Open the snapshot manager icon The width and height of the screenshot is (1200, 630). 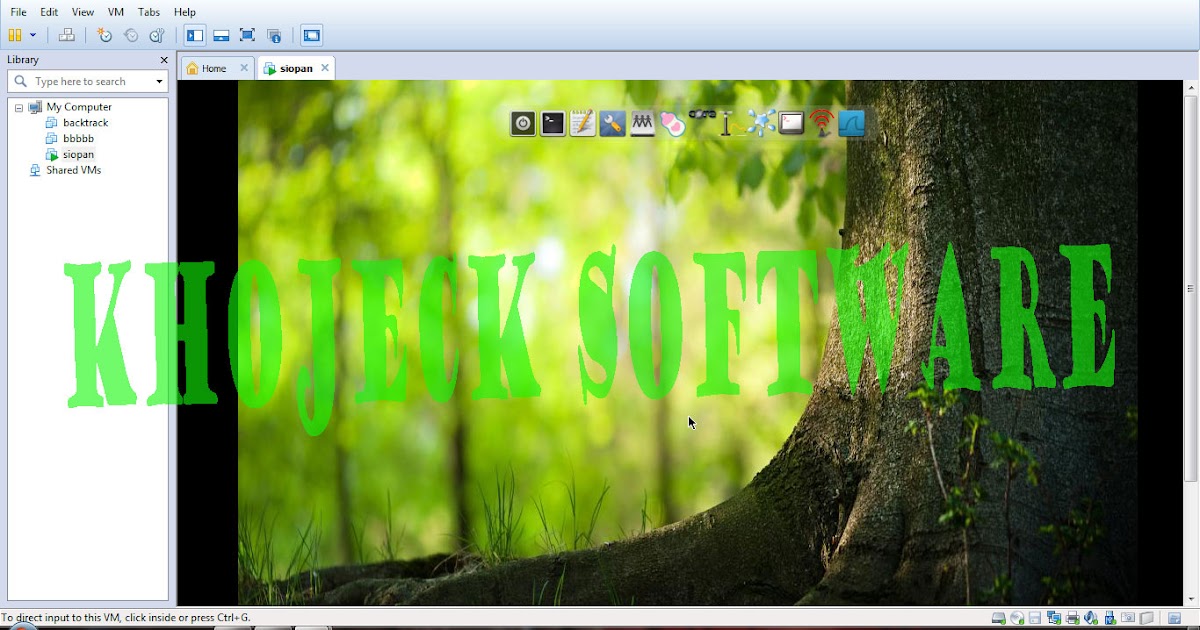point(157,35)
